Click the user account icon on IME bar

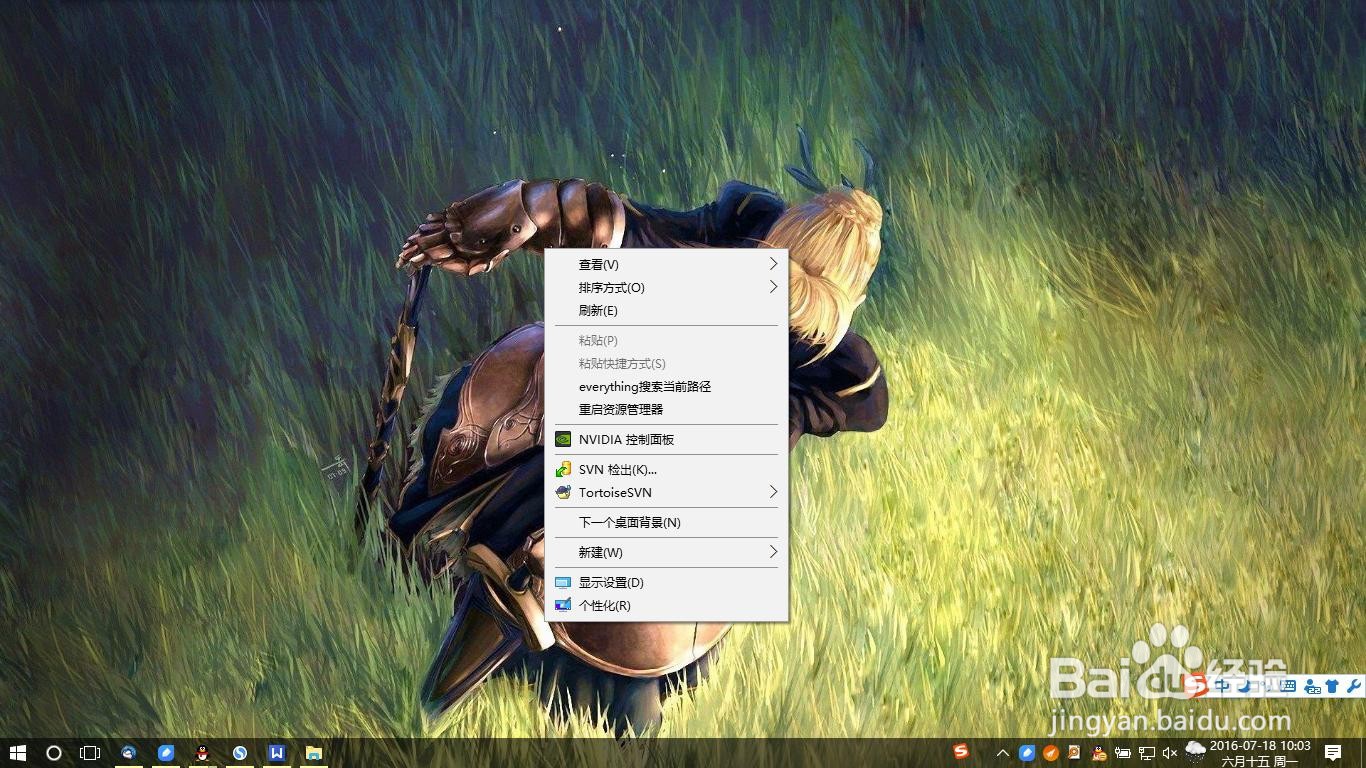[1313, 686]
